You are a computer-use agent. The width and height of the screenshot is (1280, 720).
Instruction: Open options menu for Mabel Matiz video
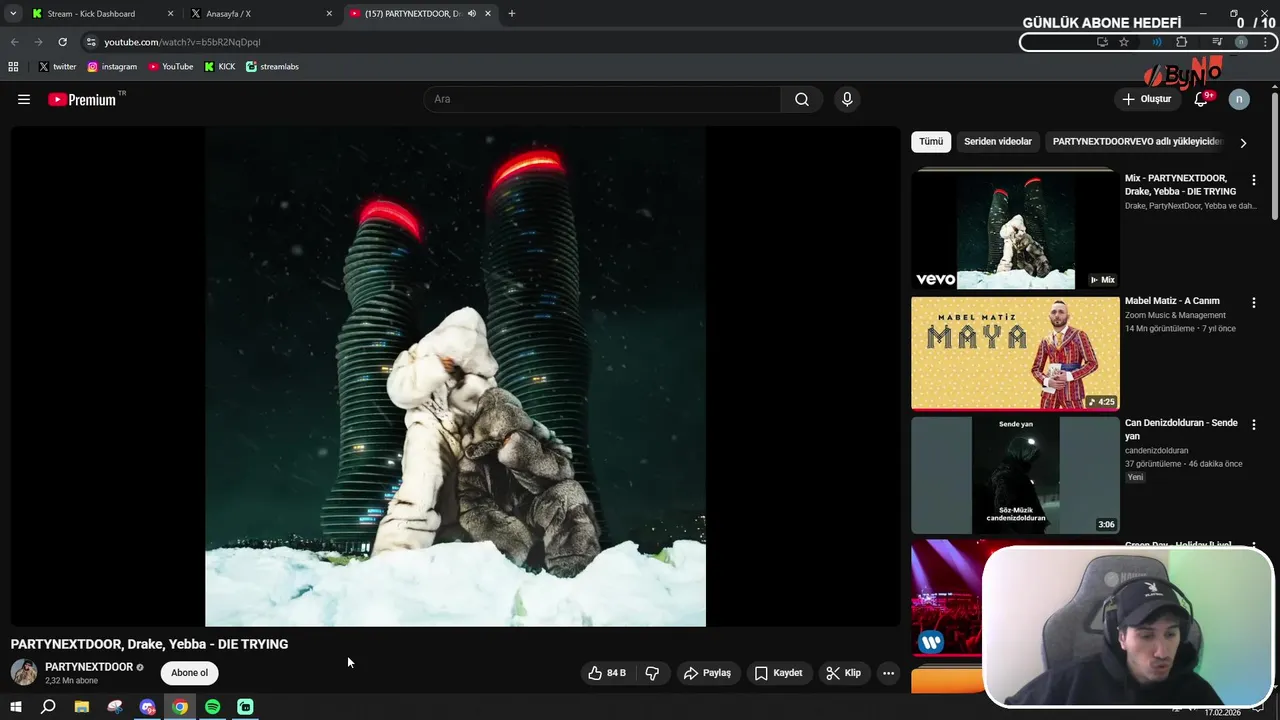tap(1254, 303)
